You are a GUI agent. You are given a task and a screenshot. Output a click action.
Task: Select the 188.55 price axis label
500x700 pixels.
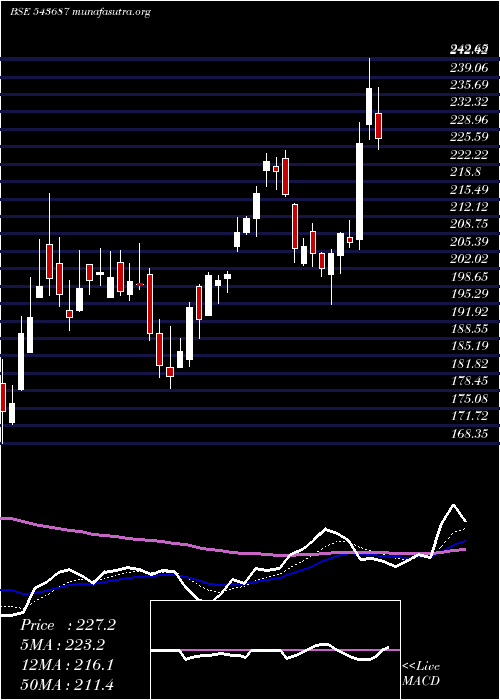click(470, 329)
